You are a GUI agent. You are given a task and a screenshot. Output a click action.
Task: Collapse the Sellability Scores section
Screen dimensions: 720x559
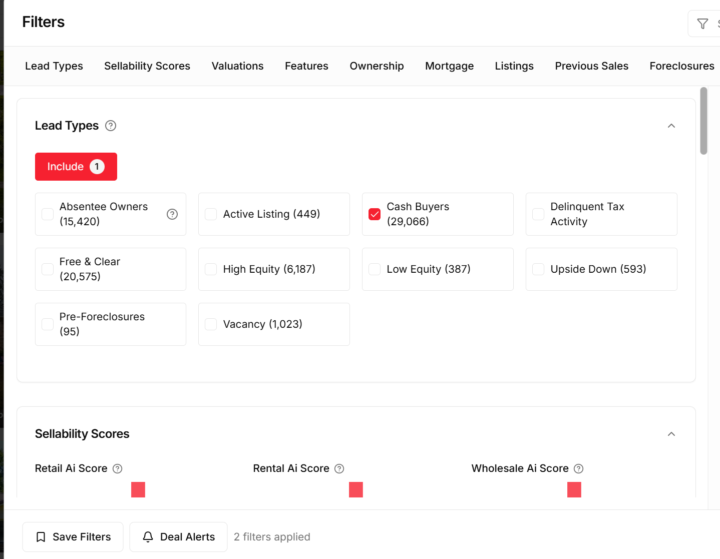coord(671,434)
